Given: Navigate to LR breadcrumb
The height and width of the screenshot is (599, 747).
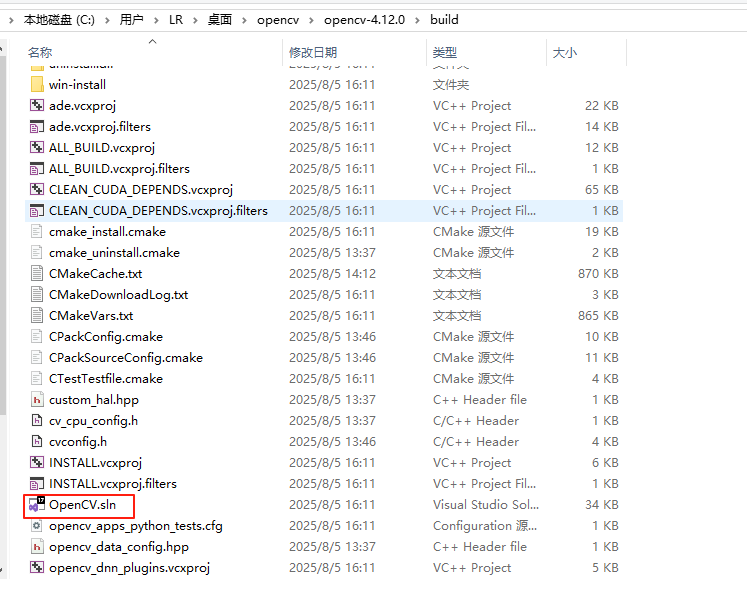Looking at the screenshot, I should [x=176, y=20].
